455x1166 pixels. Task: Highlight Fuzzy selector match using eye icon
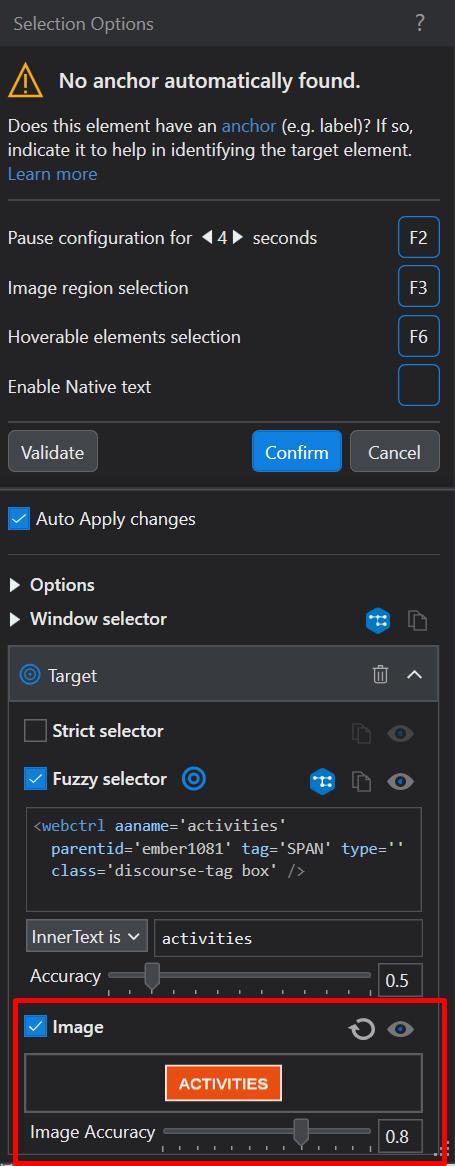401,781
